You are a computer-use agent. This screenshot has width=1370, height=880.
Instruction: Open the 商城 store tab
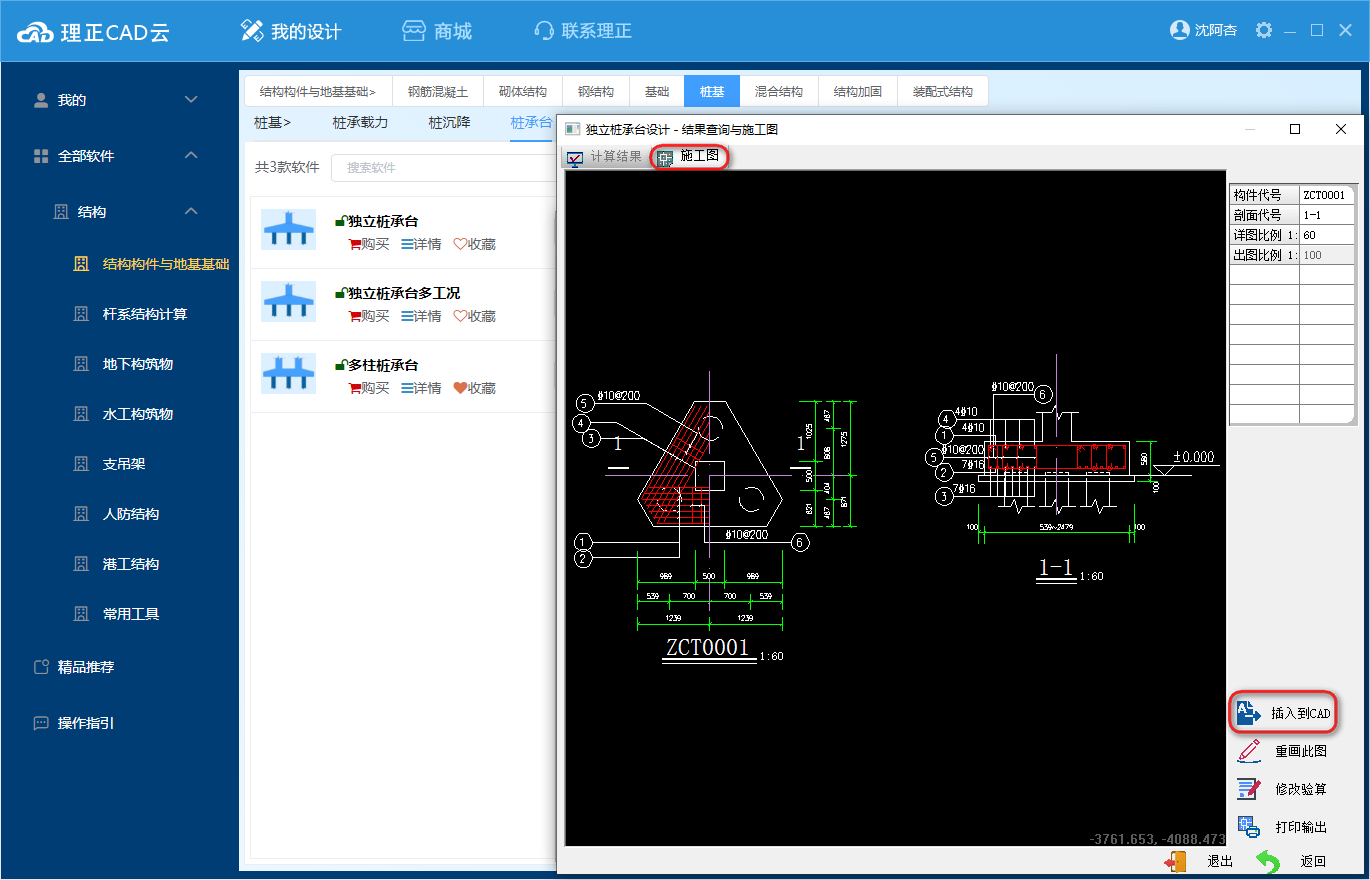point(437,31)
